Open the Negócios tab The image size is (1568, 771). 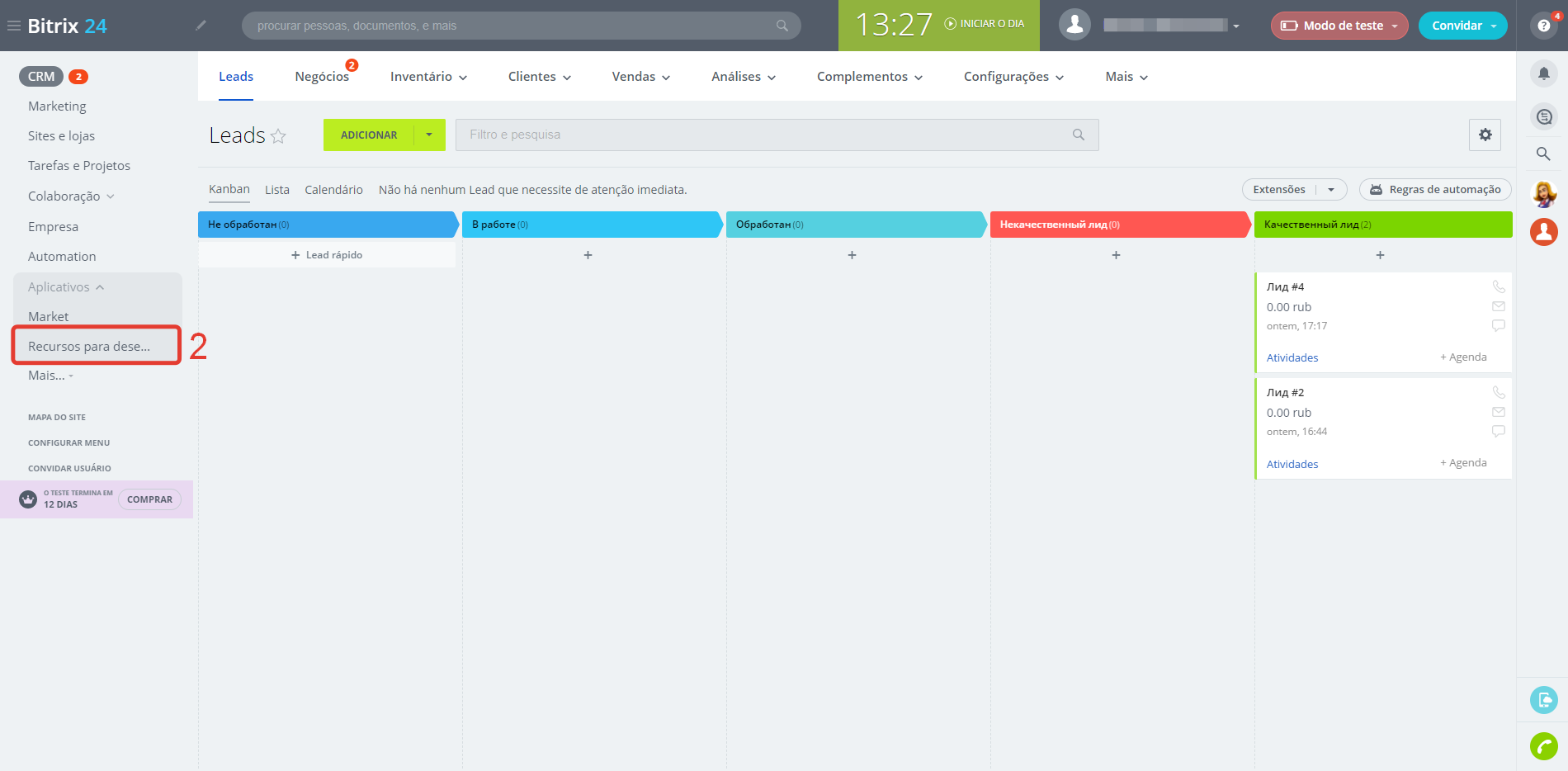pos(322,77)
